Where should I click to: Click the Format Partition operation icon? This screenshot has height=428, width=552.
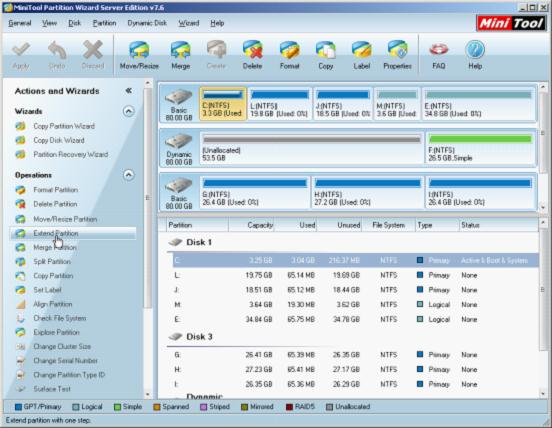click(x=20, y=190)
